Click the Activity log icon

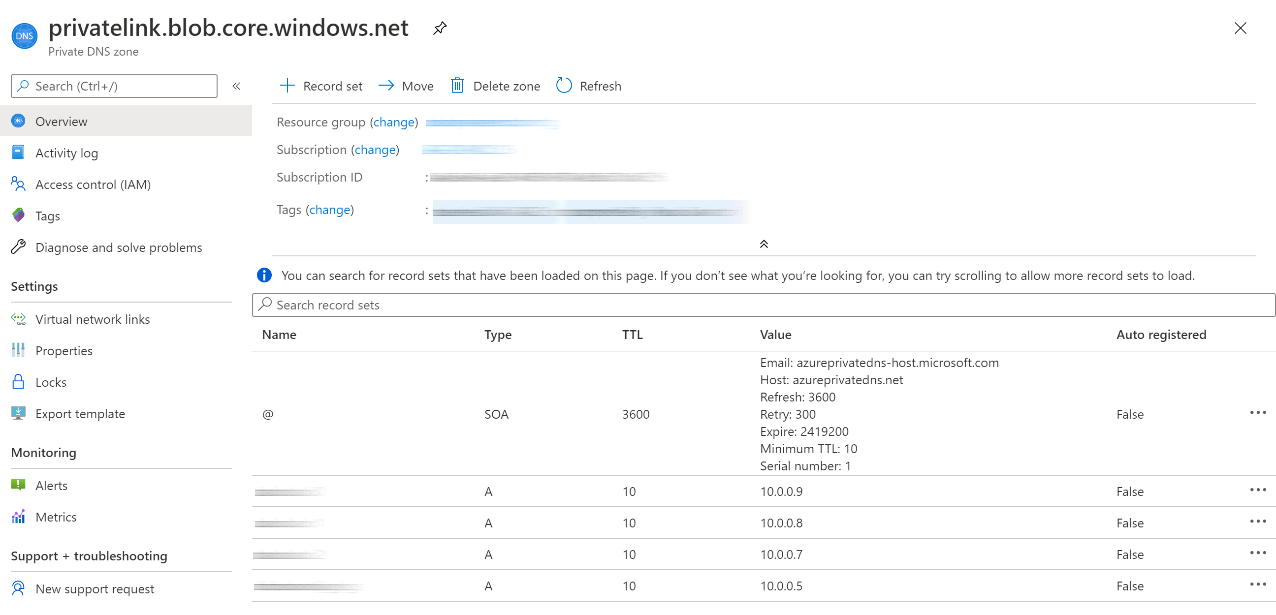pos(18,153)
